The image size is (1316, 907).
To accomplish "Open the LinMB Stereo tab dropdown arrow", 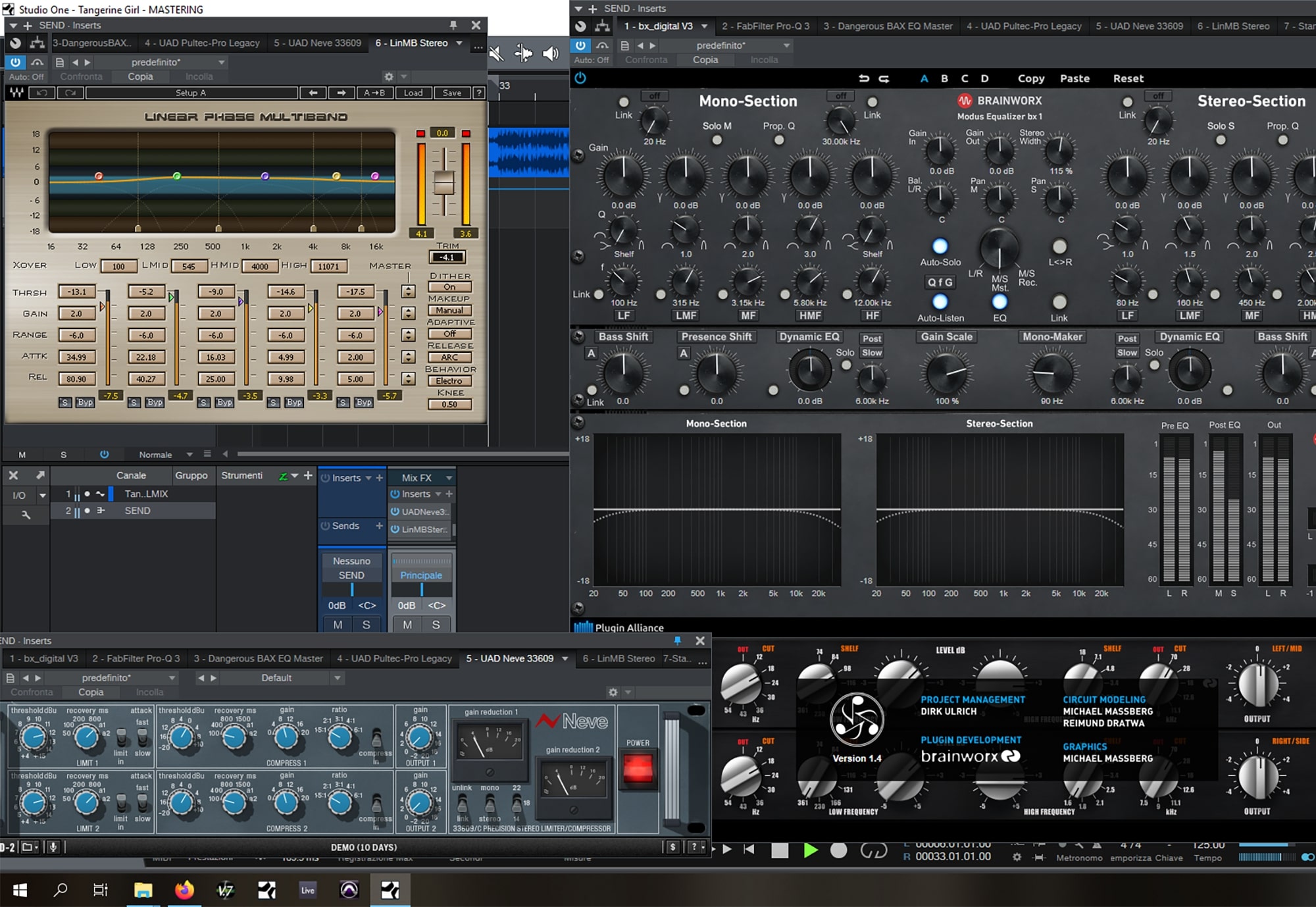I will click(459, 43).
